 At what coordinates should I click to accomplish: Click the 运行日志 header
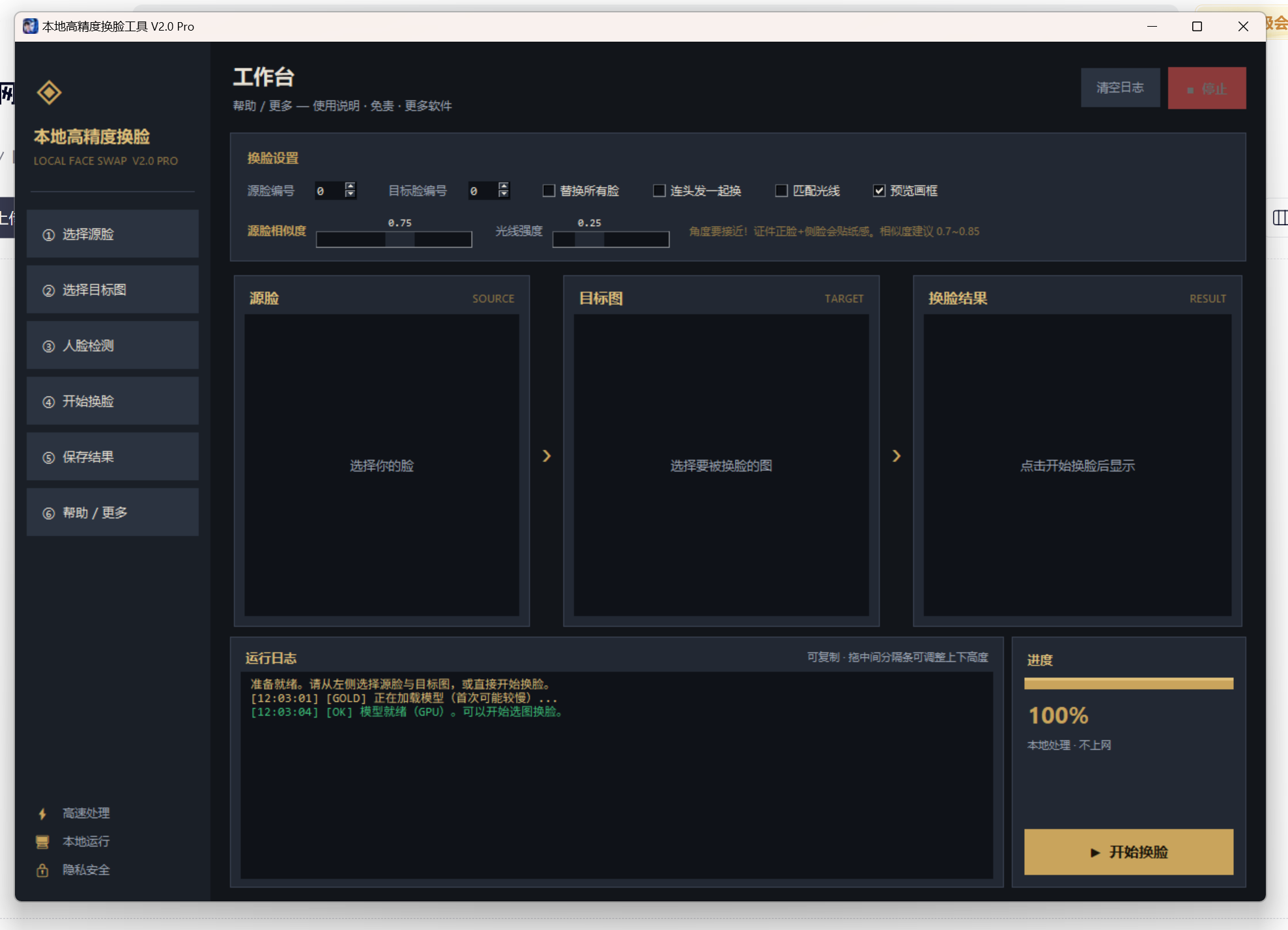tap(271, 658)
